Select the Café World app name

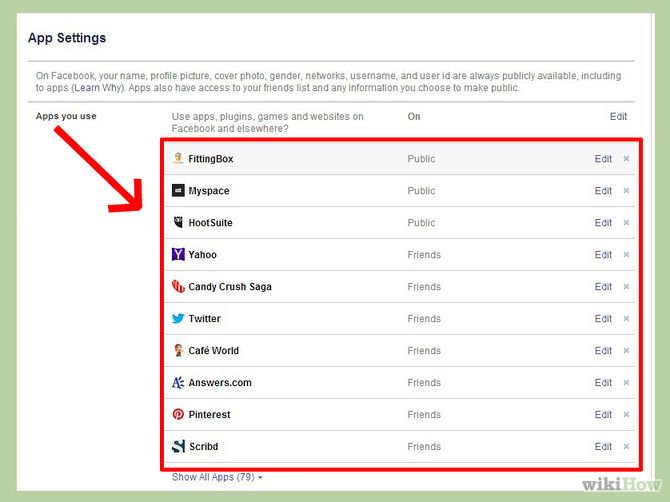pyautogui.click(x=213, y=351)
